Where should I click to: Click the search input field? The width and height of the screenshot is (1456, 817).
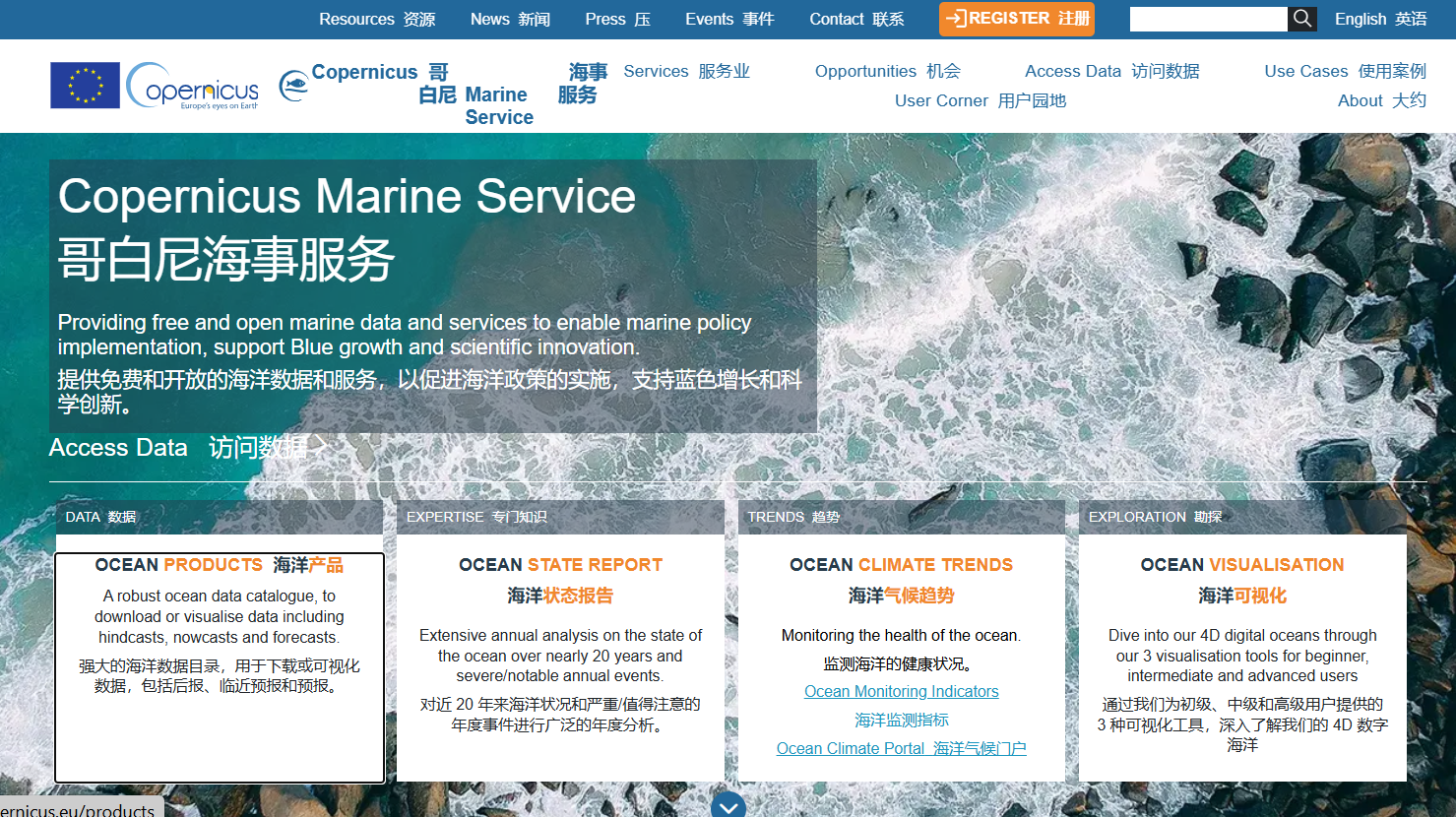point(1208,19)
